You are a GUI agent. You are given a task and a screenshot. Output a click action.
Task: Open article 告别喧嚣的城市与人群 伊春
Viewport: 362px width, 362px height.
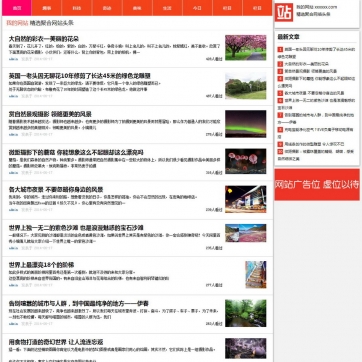[79, 303]
